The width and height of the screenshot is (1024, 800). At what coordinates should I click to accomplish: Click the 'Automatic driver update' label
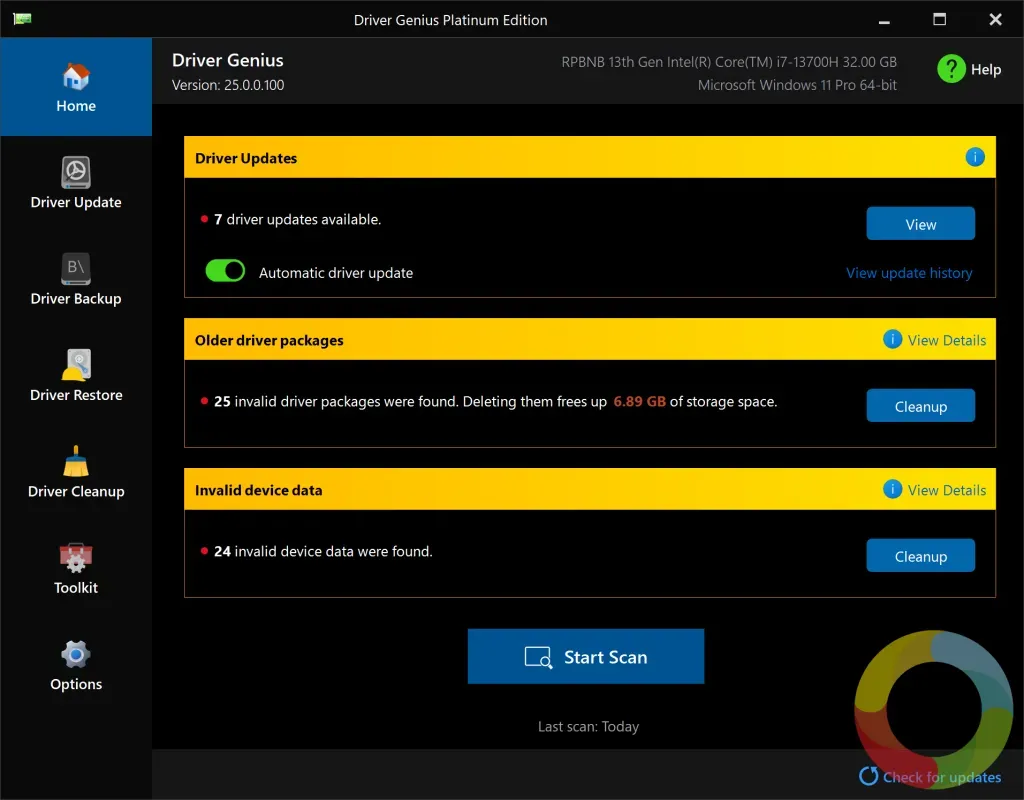[336, 273]
